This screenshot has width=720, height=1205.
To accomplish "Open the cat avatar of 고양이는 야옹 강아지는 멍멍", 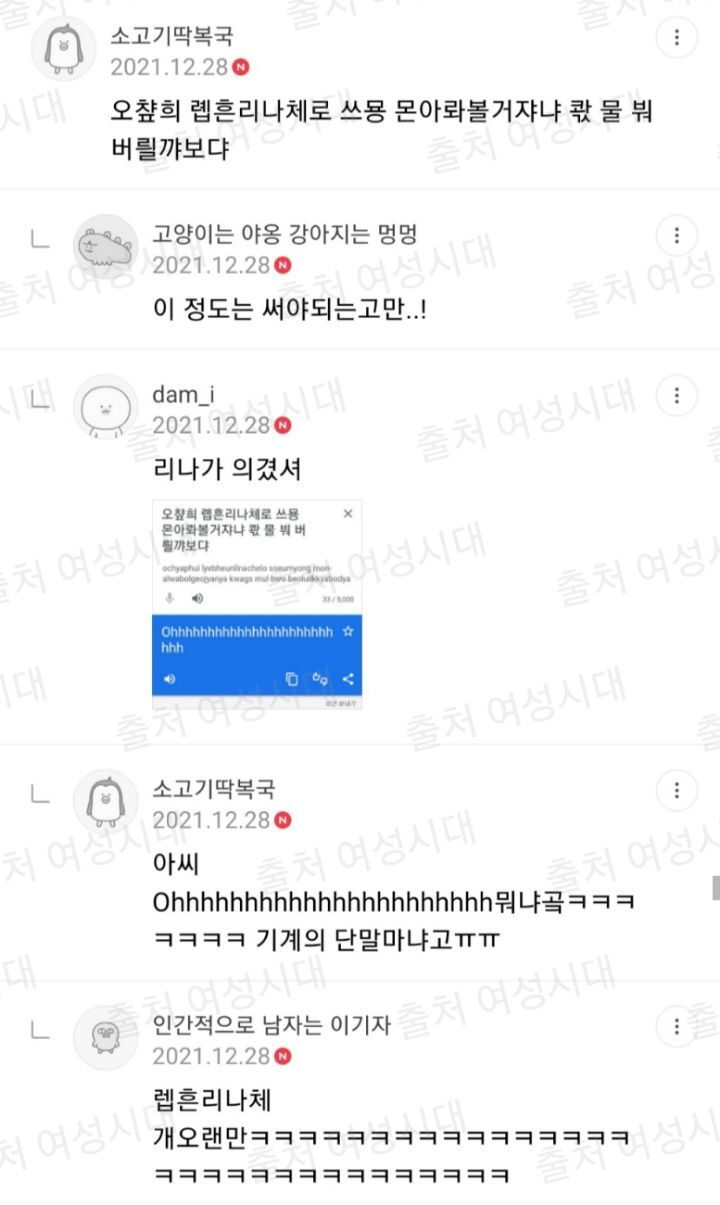I will [106, 247].
